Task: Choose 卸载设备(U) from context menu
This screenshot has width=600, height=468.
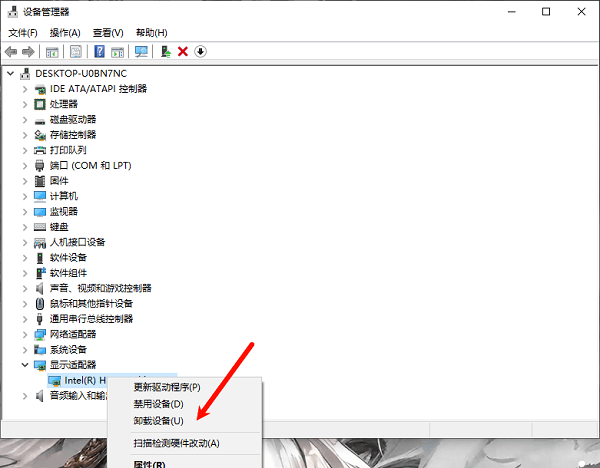Action: (158, 421)
